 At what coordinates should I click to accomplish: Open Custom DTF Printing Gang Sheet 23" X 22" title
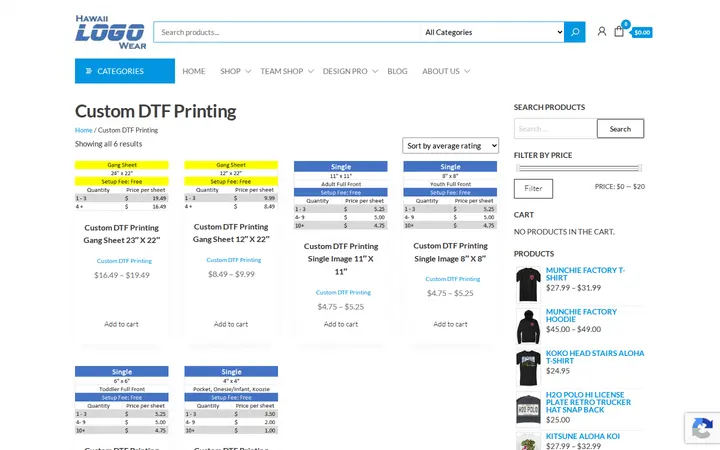[x=122, y=234]
